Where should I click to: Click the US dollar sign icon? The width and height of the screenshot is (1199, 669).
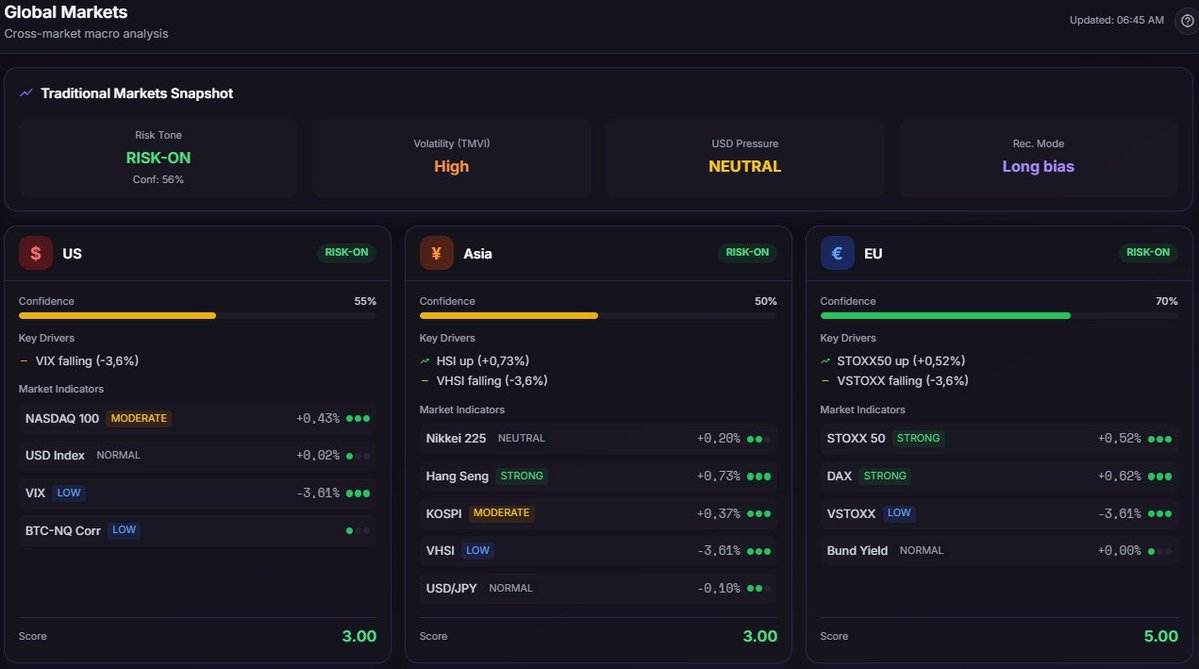point(35,253)
